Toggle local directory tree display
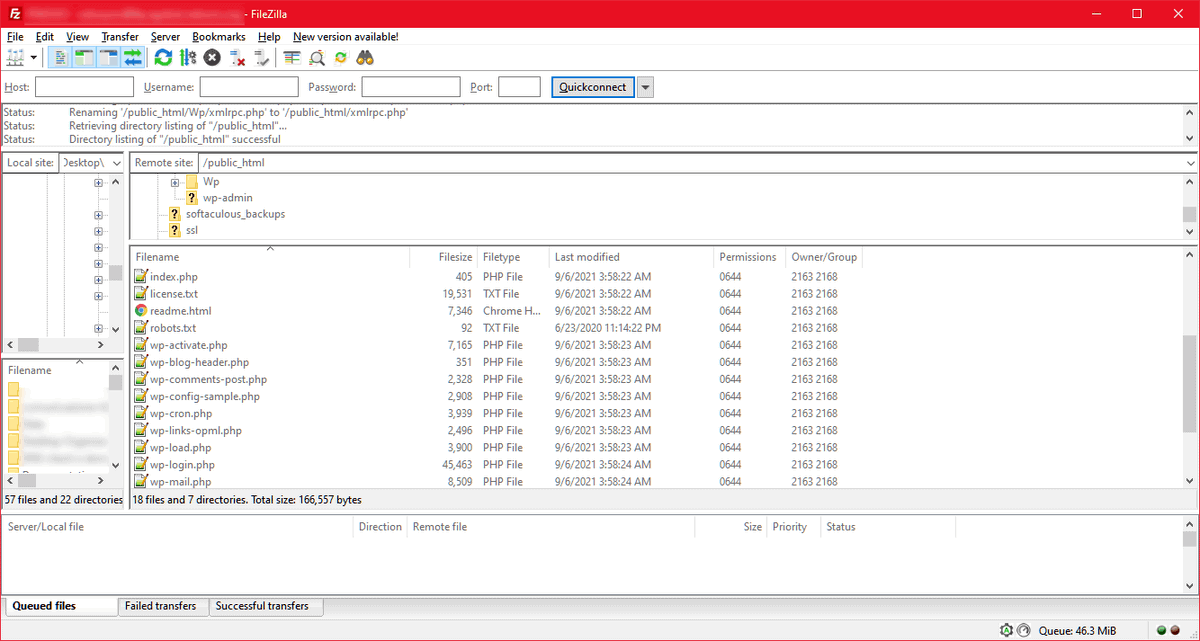 pos(84,58)
